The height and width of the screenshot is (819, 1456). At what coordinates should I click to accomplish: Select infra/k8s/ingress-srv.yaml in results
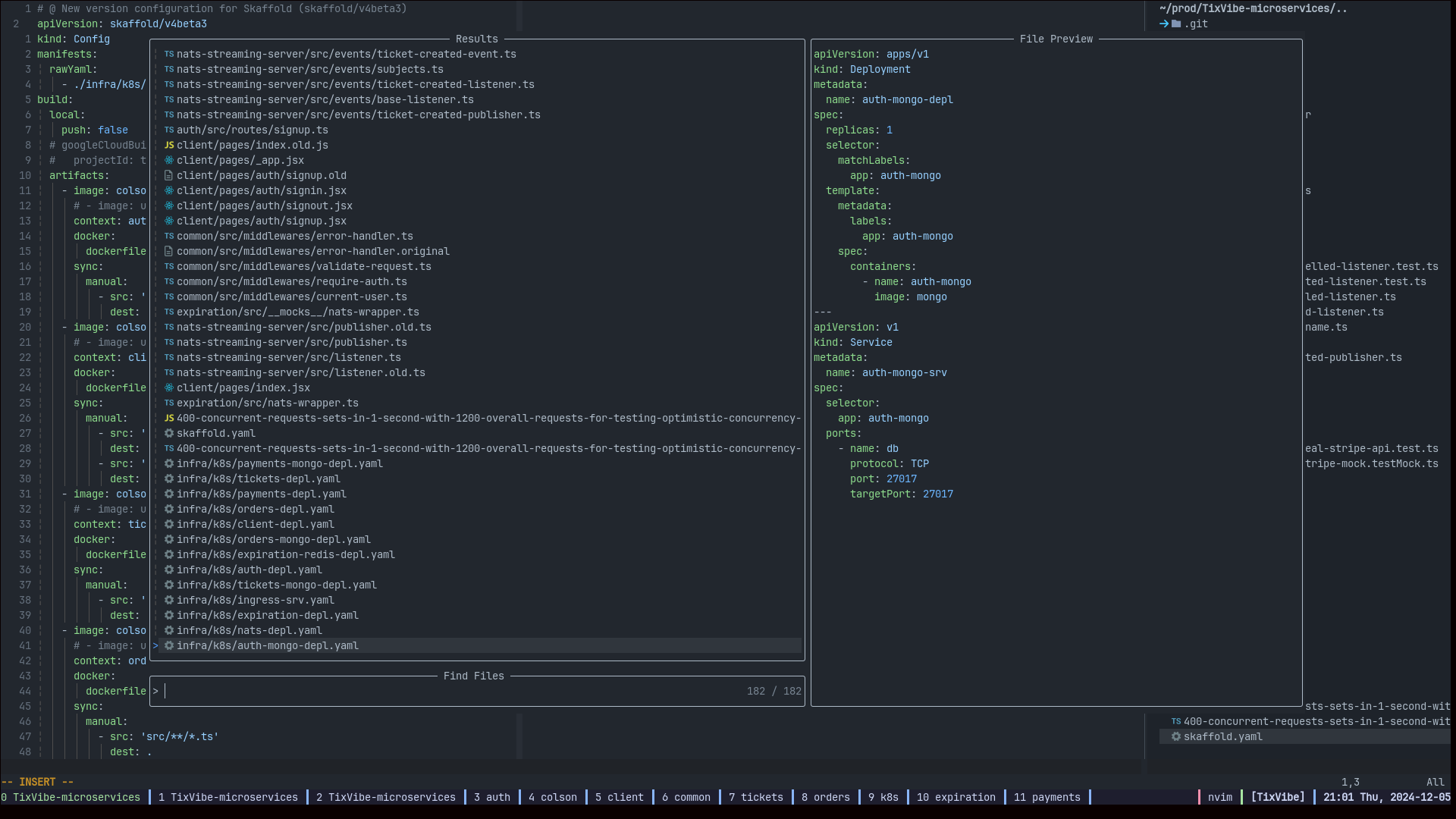pyautogui.click(x=255, y=600)
